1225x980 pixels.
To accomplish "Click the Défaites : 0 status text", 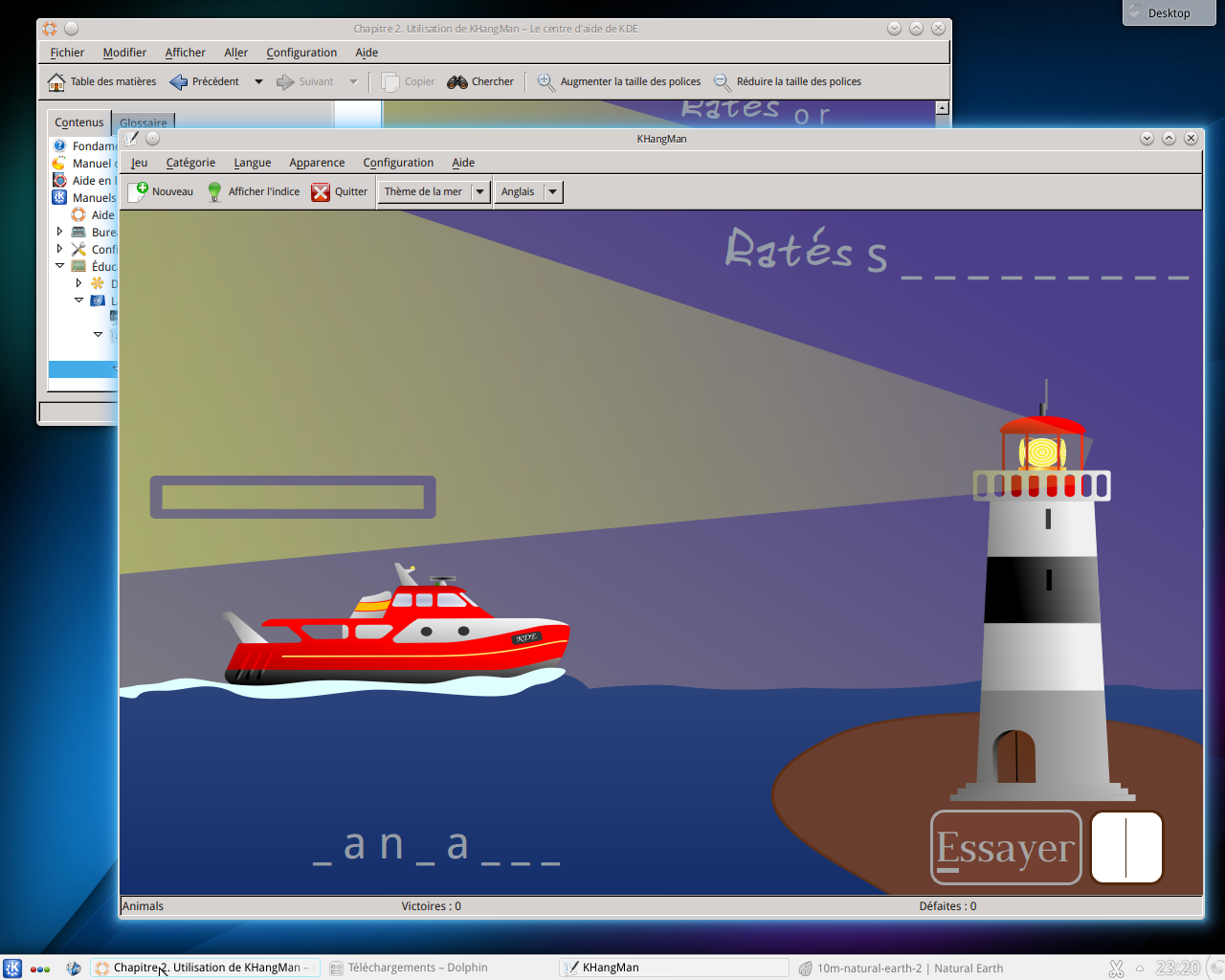I will point(947,906).
